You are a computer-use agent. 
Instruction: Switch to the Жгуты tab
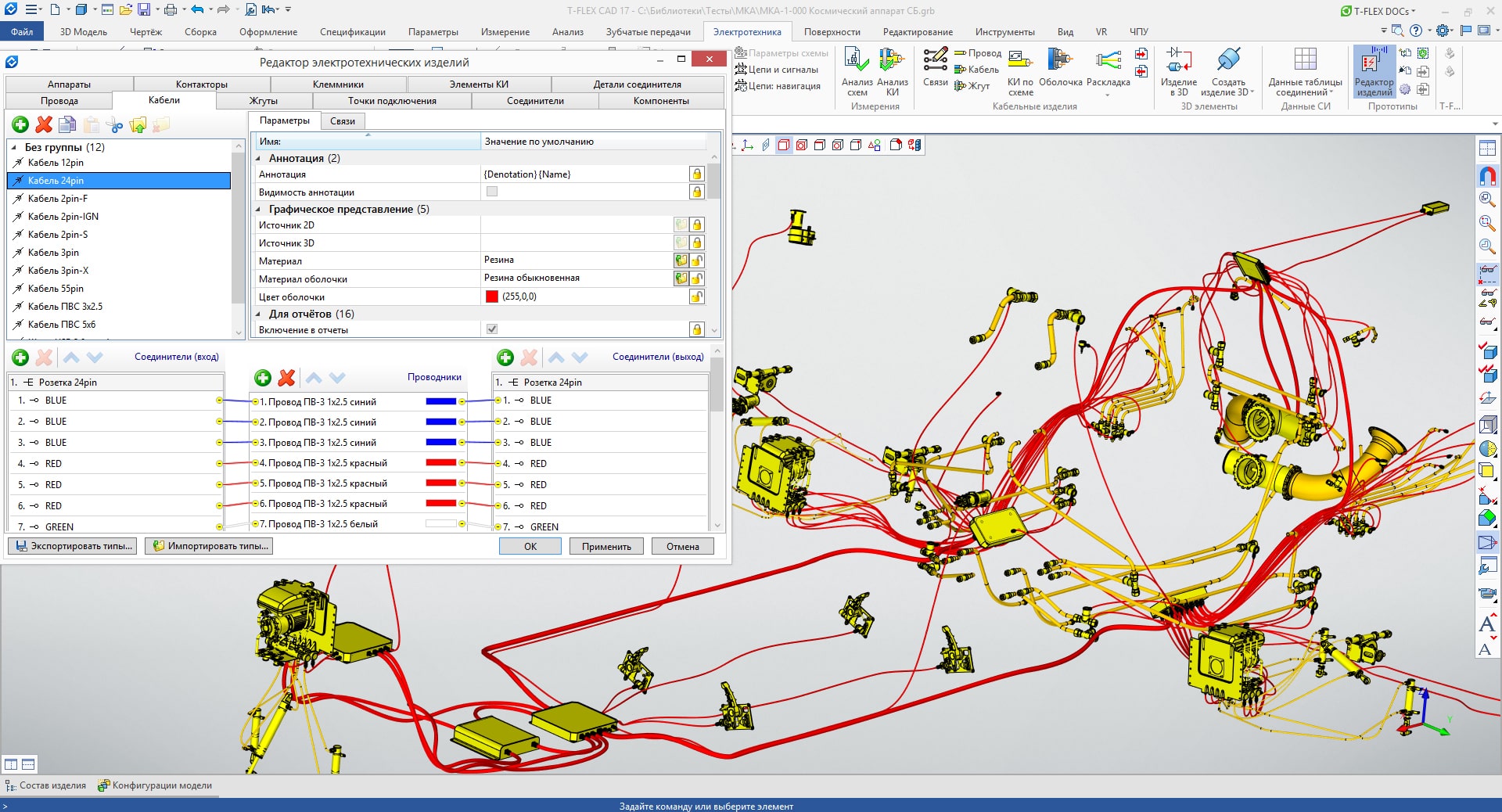264,101
